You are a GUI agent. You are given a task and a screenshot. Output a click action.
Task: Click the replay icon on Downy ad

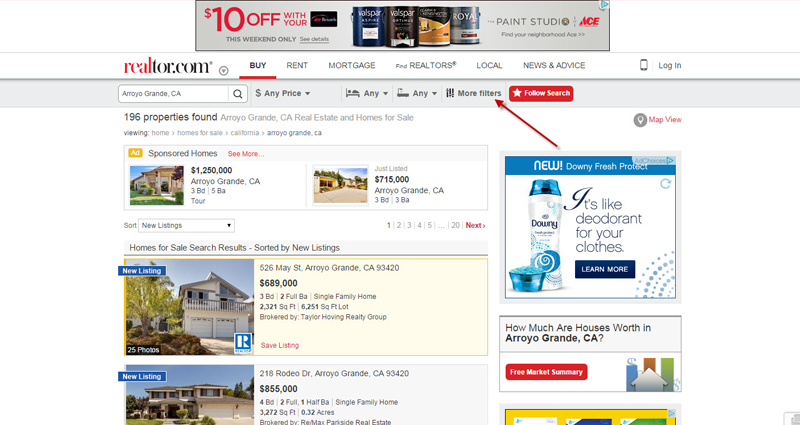click(x=665, y=184)
